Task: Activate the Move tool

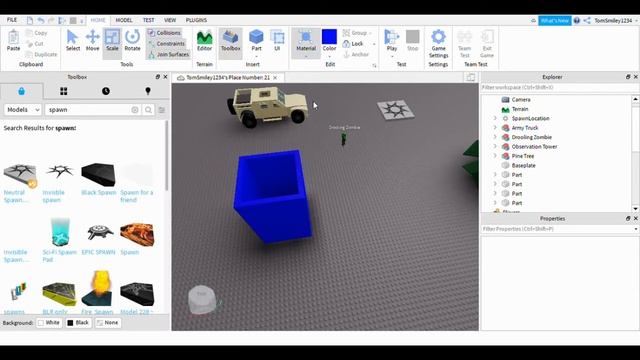Action: 92,40
